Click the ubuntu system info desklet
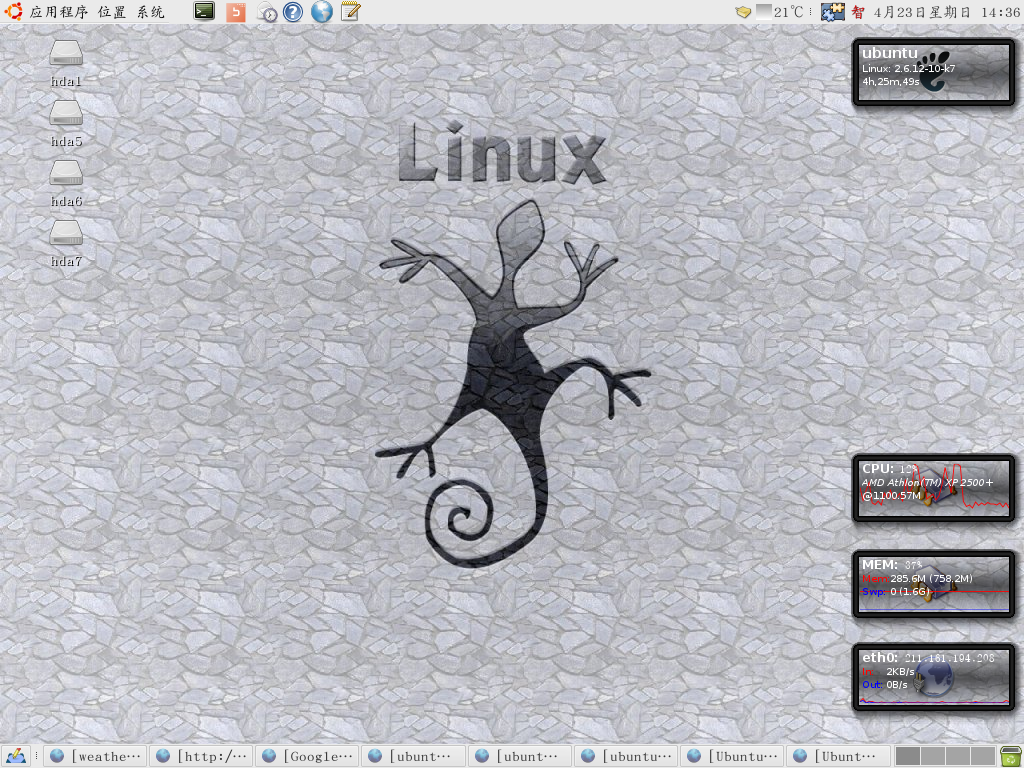 coord(933,72)
